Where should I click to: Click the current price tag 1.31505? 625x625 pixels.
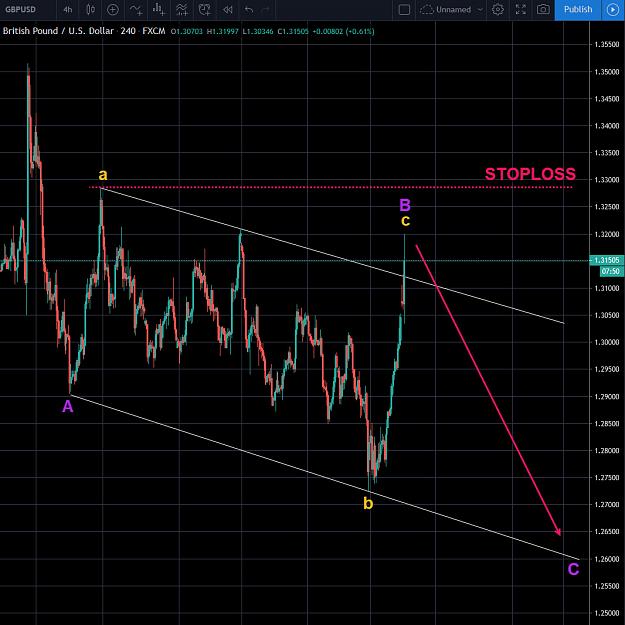click(606, 260)
